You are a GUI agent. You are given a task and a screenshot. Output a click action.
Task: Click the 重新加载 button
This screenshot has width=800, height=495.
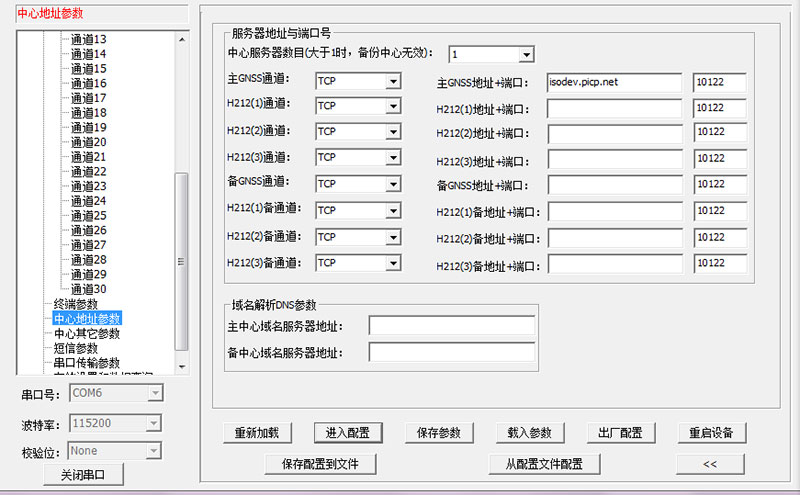(x=257, y=433)
